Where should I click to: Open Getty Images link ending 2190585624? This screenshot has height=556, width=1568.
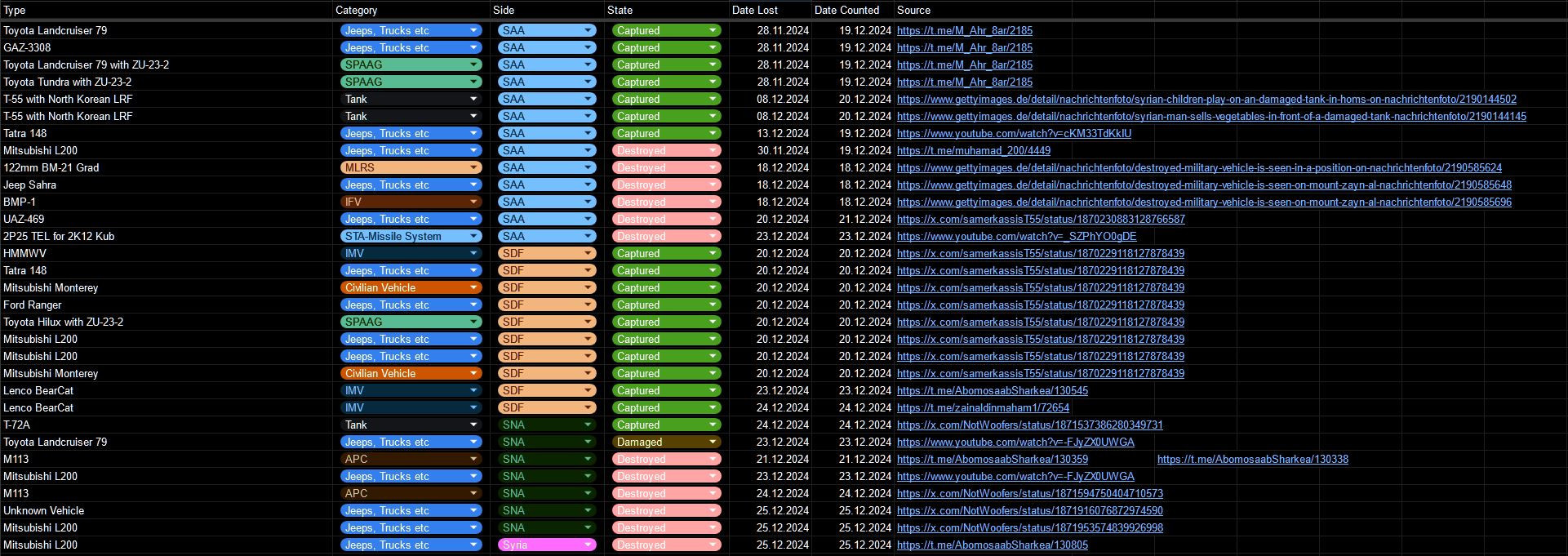[1199, 167]
